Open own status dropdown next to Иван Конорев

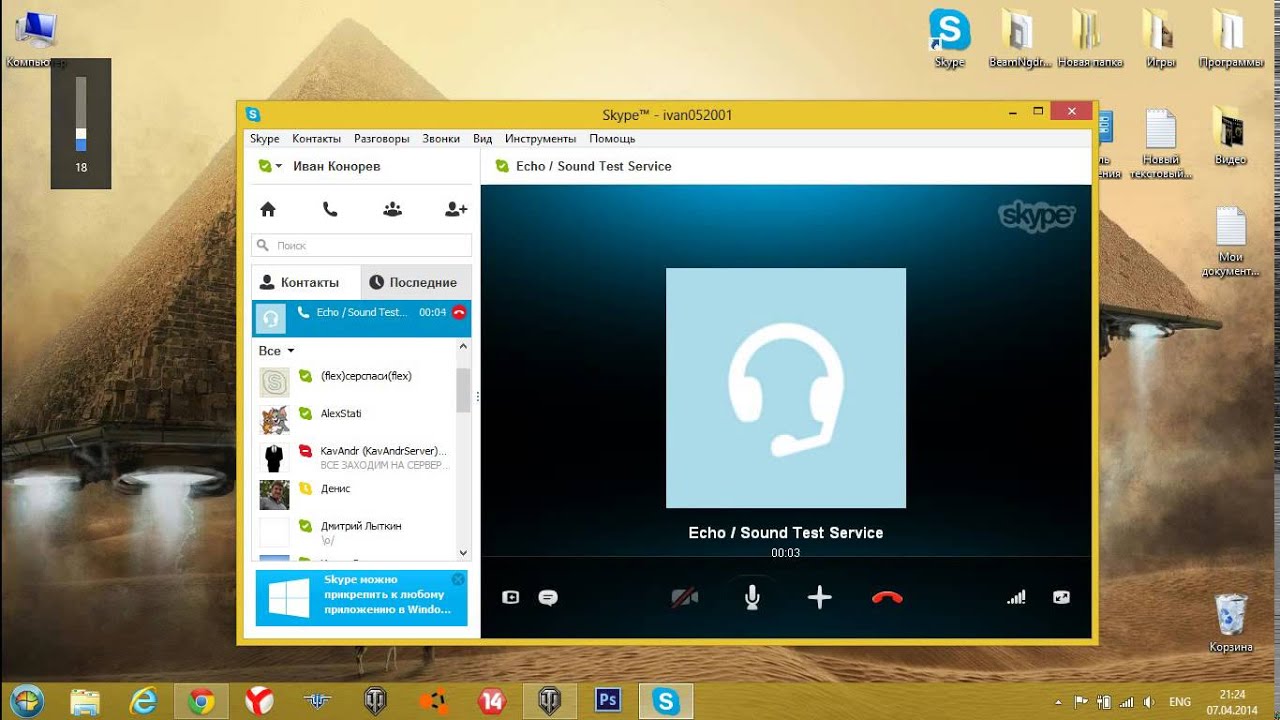pos(270,166)
